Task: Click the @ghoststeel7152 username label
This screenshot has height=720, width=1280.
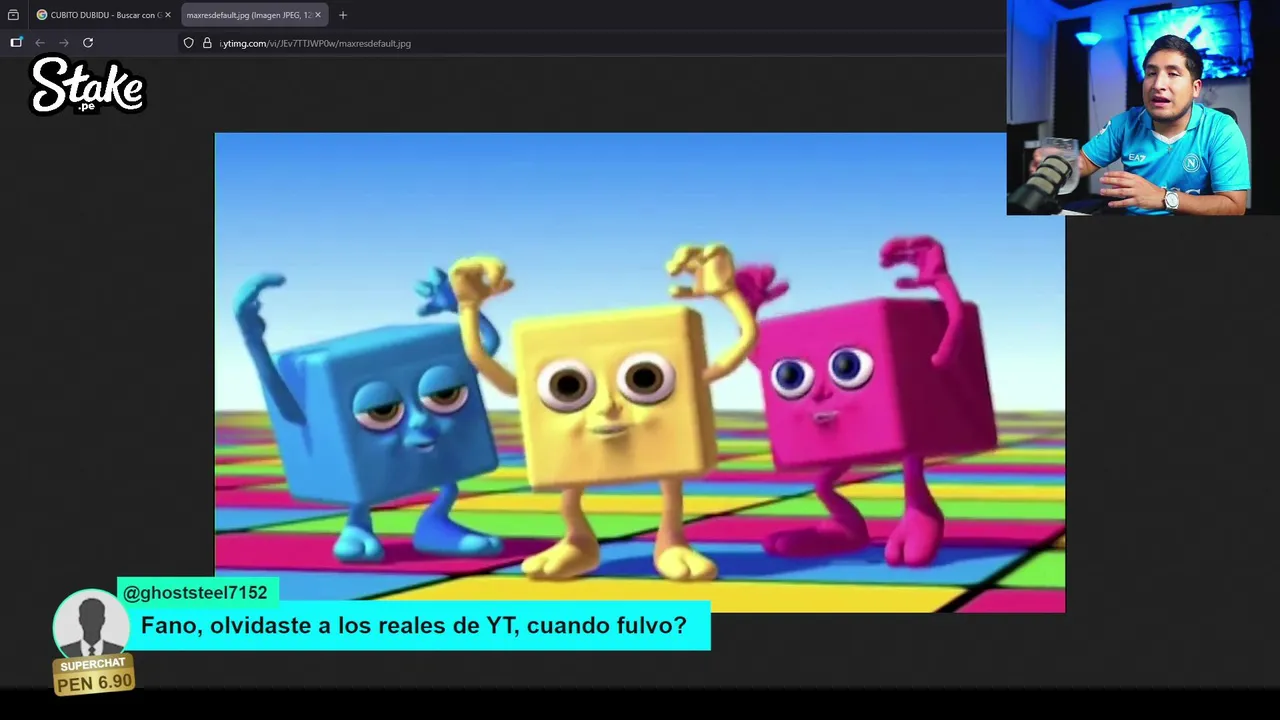Action: [x=195, y=592]
